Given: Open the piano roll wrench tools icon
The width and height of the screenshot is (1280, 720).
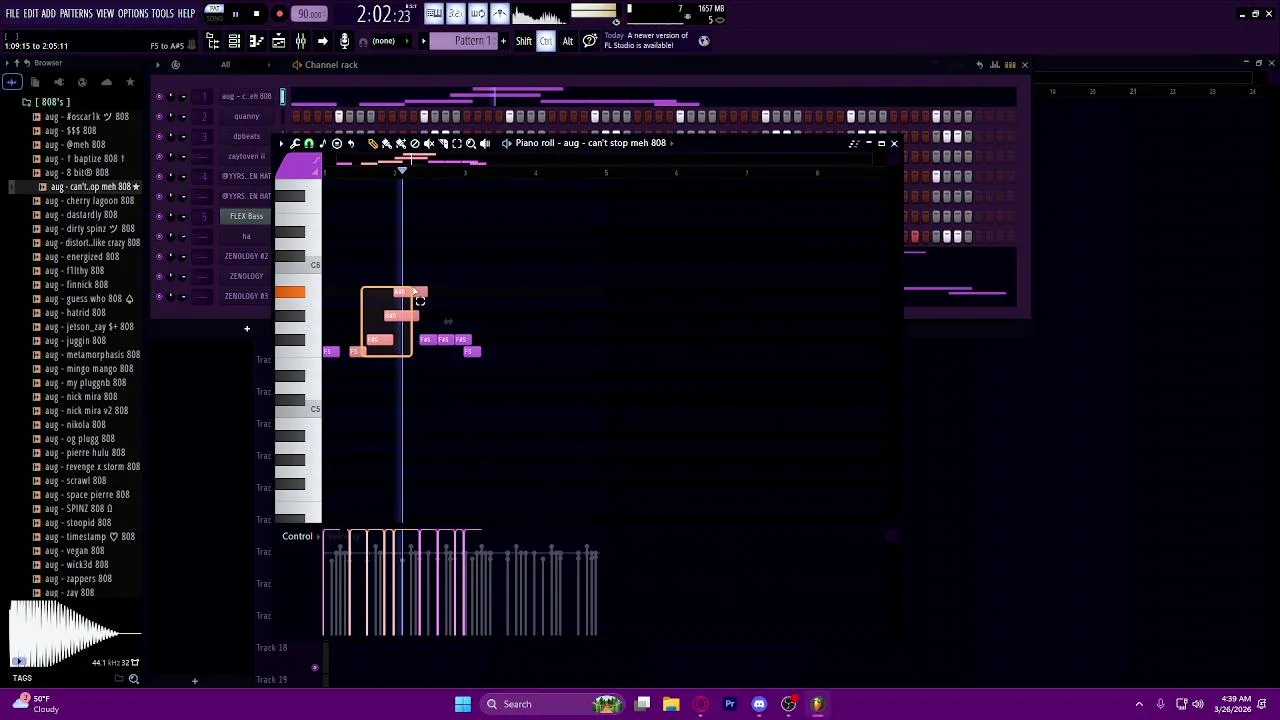Looking at the screenshot, I should tap(295, 143).
